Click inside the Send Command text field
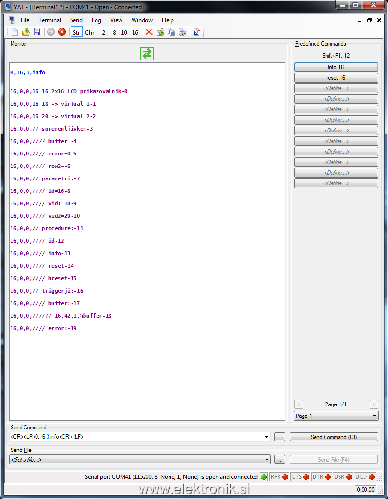388x499 pixels. click(x=137, y=437)
